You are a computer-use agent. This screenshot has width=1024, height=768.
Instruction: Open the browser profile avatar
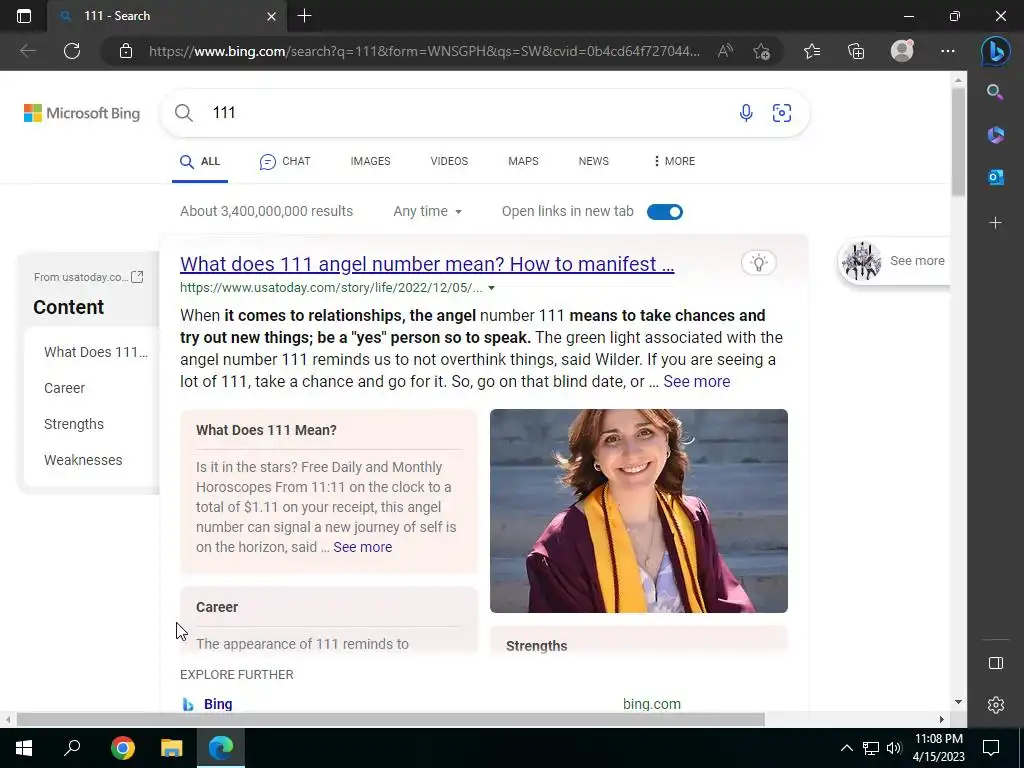tap(902, 51)
